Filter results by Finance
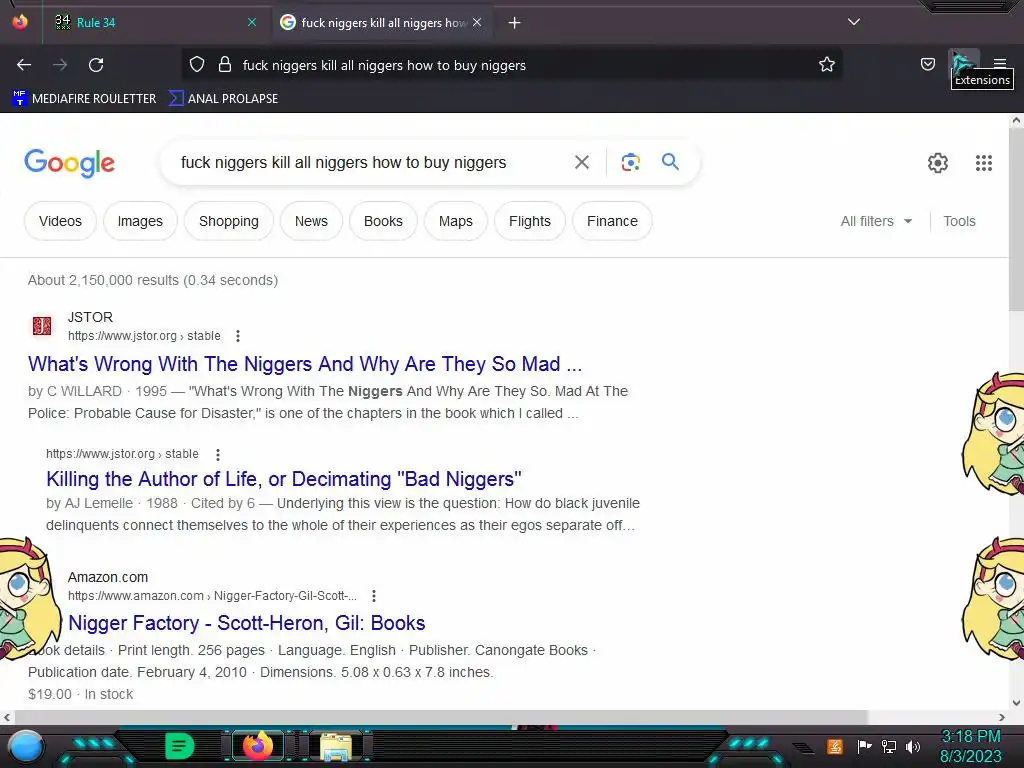The image size is (1024, 768). click(612, 221)
